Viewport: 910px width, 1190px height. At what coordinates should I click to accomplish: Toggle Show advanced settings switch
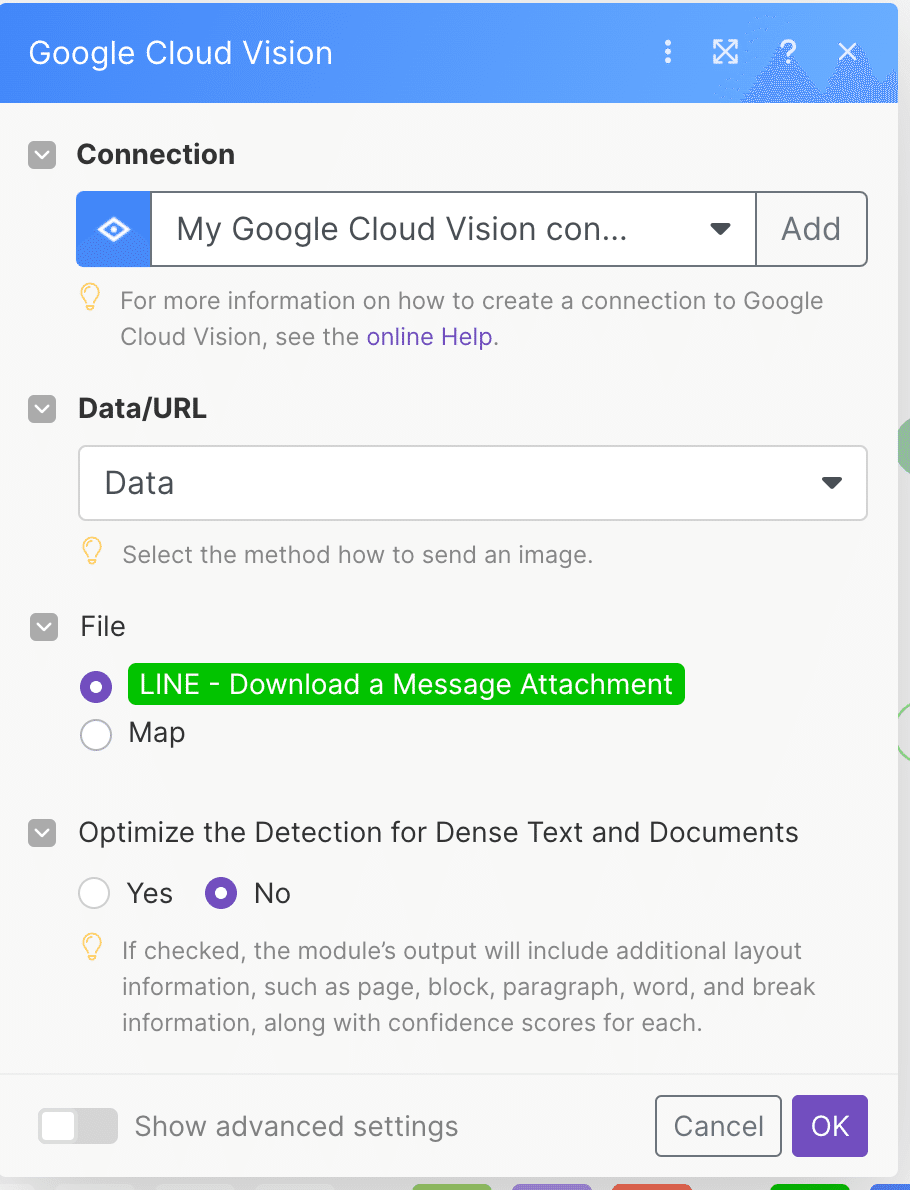point(78,1126)
